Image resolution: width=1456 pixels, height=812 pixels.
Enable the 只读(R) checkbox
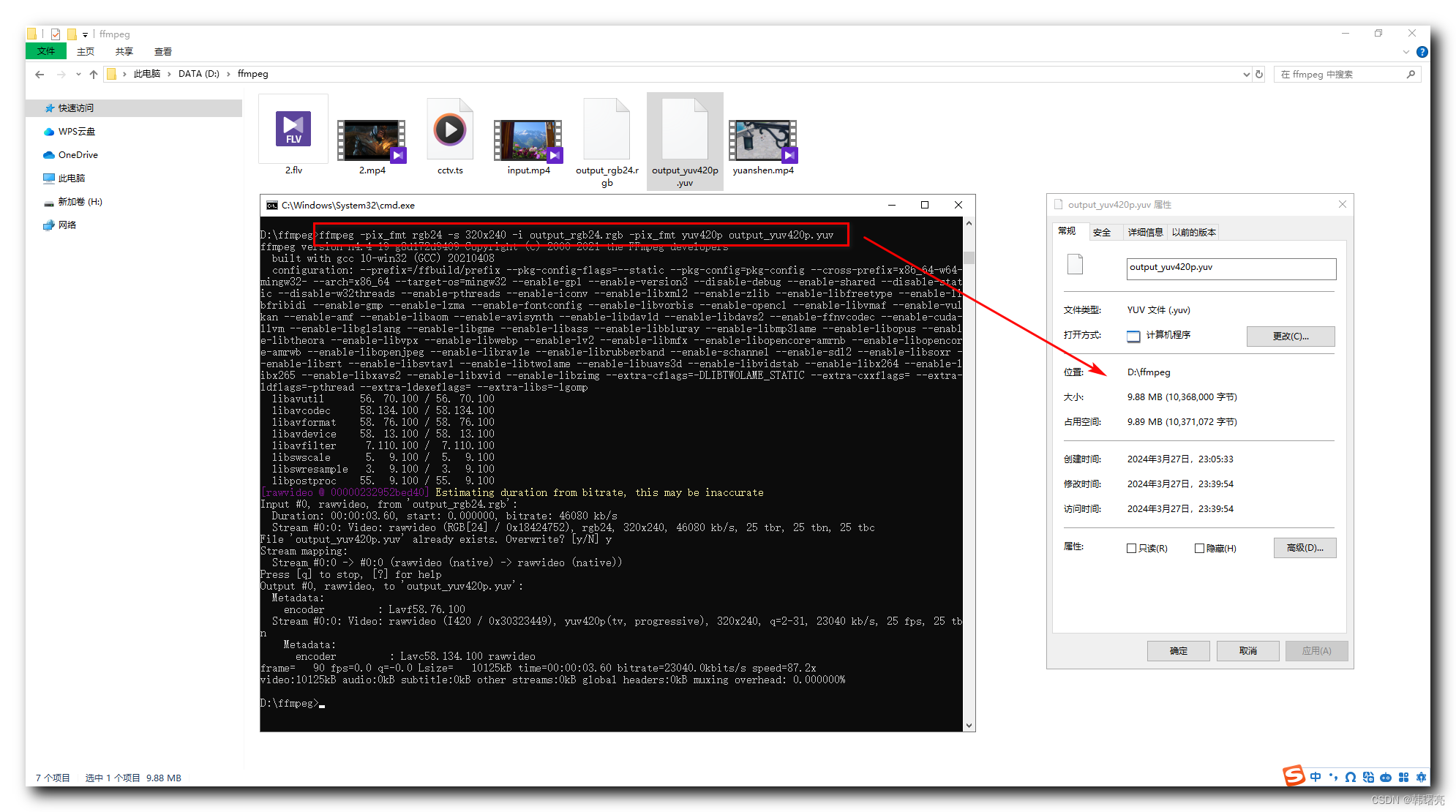coord(1132,548)
